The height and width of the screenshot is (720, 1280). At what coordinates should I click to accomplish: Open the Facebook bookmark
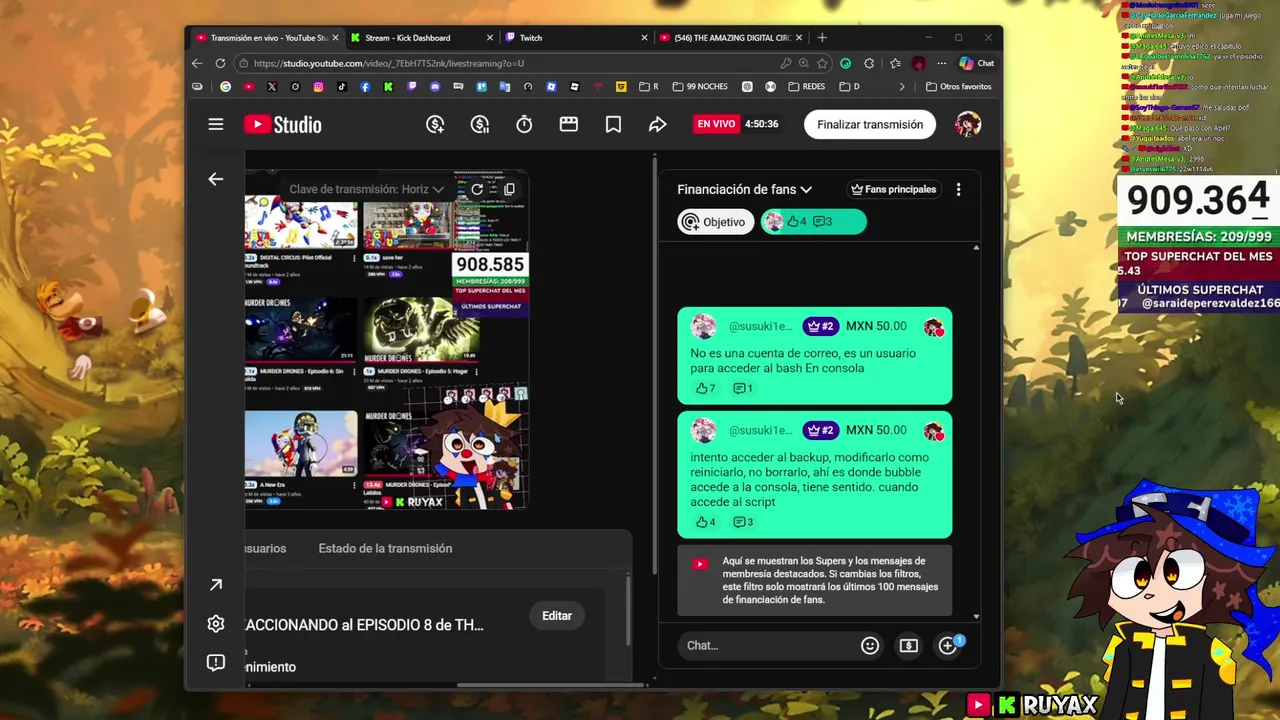click(x=365, y=87)
